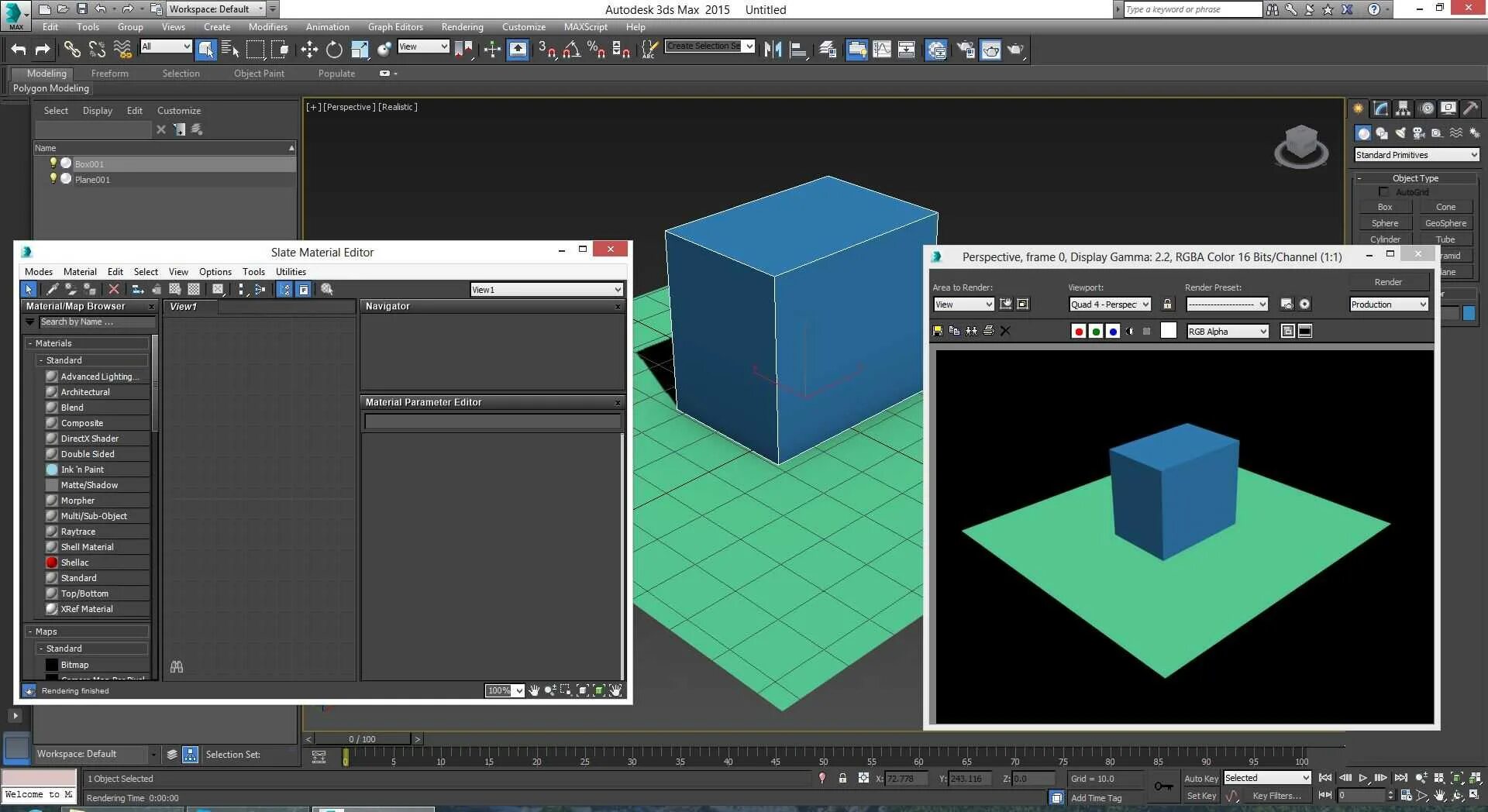Open the Mirror tool in the main toolbar

pos(773,50)
